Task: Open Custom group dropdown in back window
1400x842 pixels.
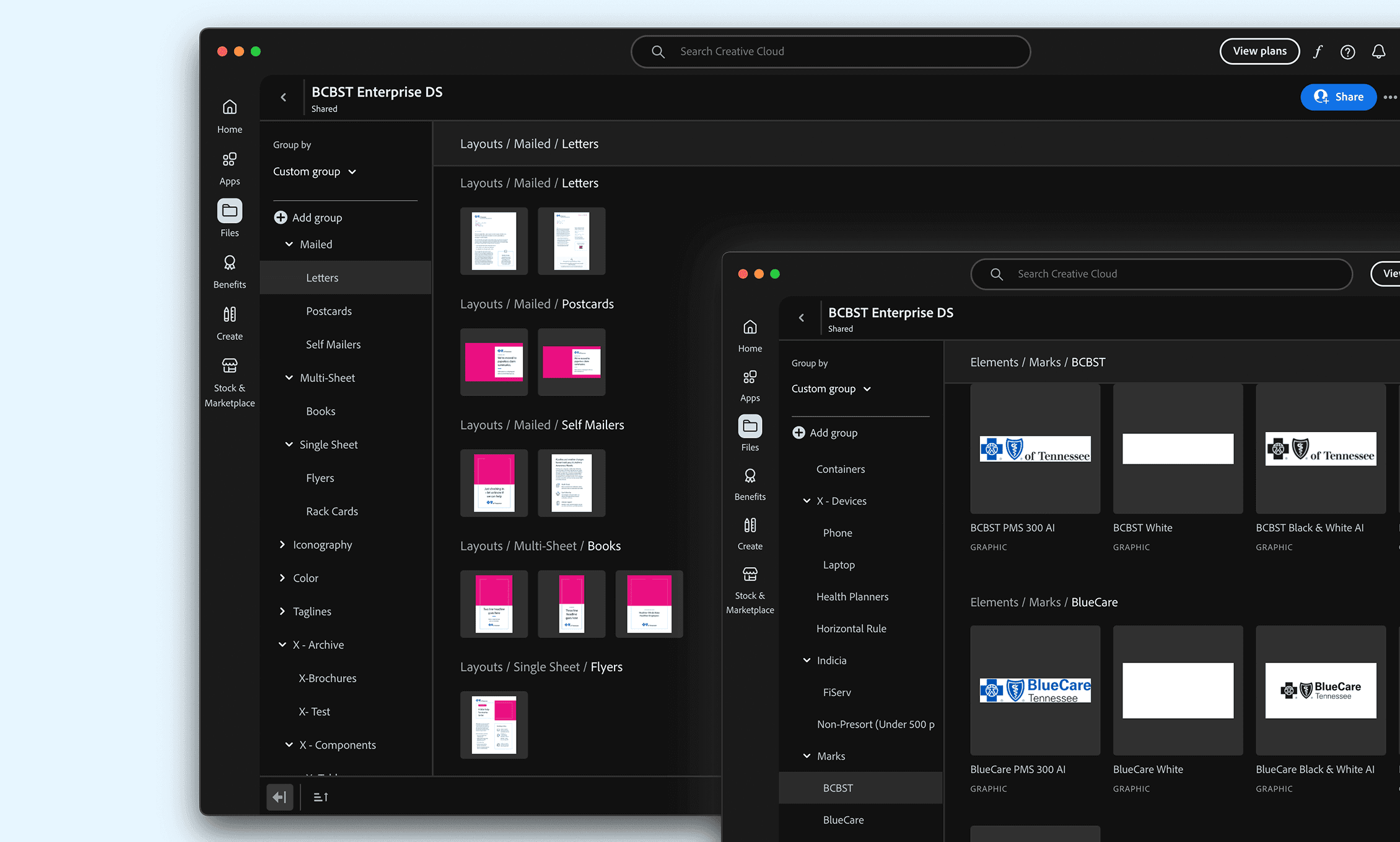Action: point(315,171)
